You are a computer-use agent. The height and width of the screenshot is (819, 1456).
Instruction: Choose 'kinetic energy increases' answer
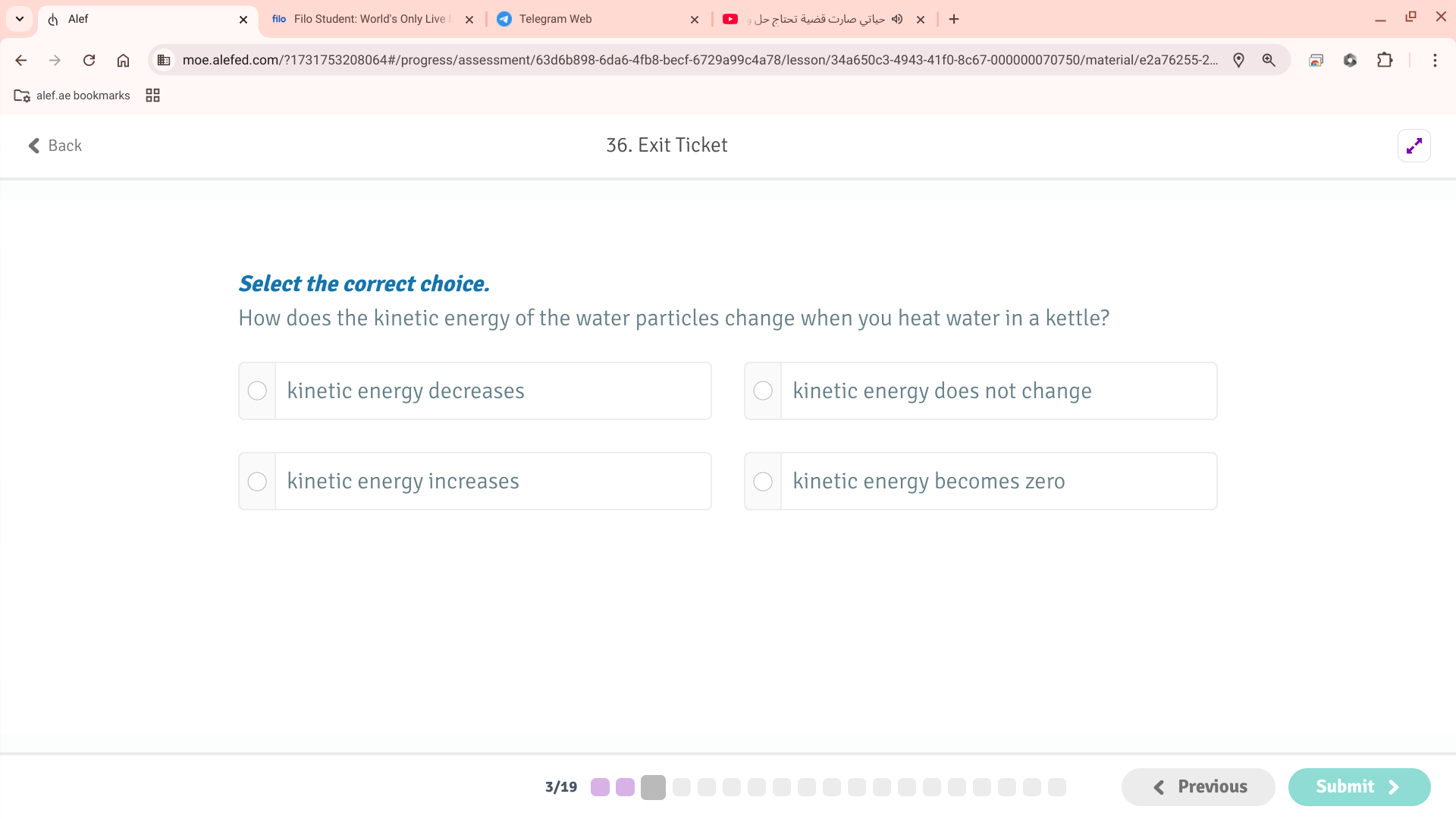(257, 482)
